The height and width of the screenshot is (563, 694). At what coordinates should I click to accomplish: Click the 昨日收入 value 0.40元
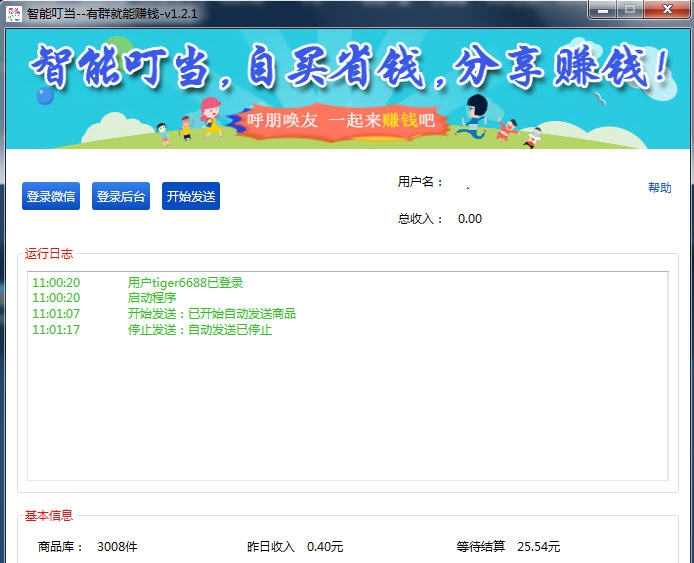coord(325,547)
